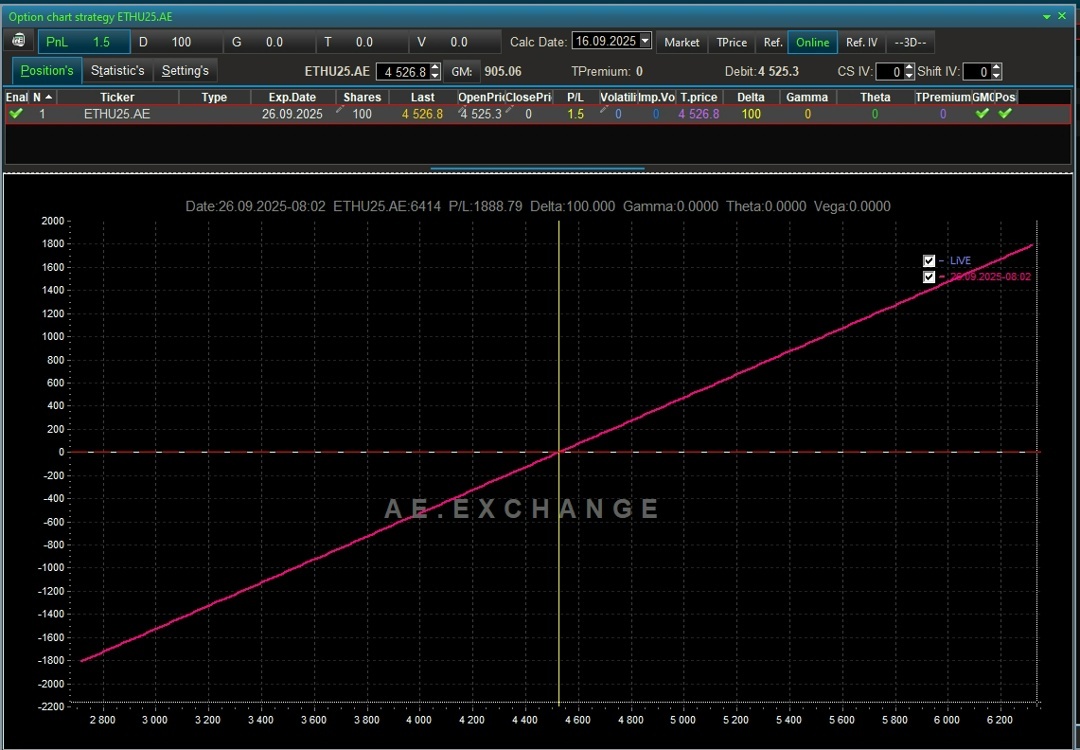Click the T theta indicator field
The image size is (1080, 750).
[363, 42]
